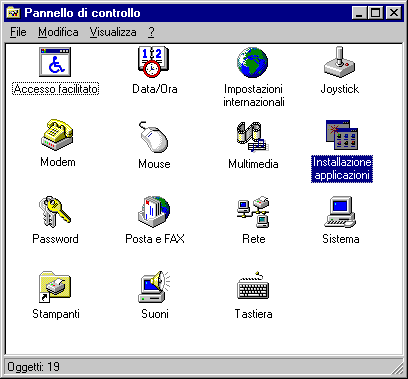Click the Tastiera text label
The width and height of the screenshot is (408, 379).
[x=253, y=314]
